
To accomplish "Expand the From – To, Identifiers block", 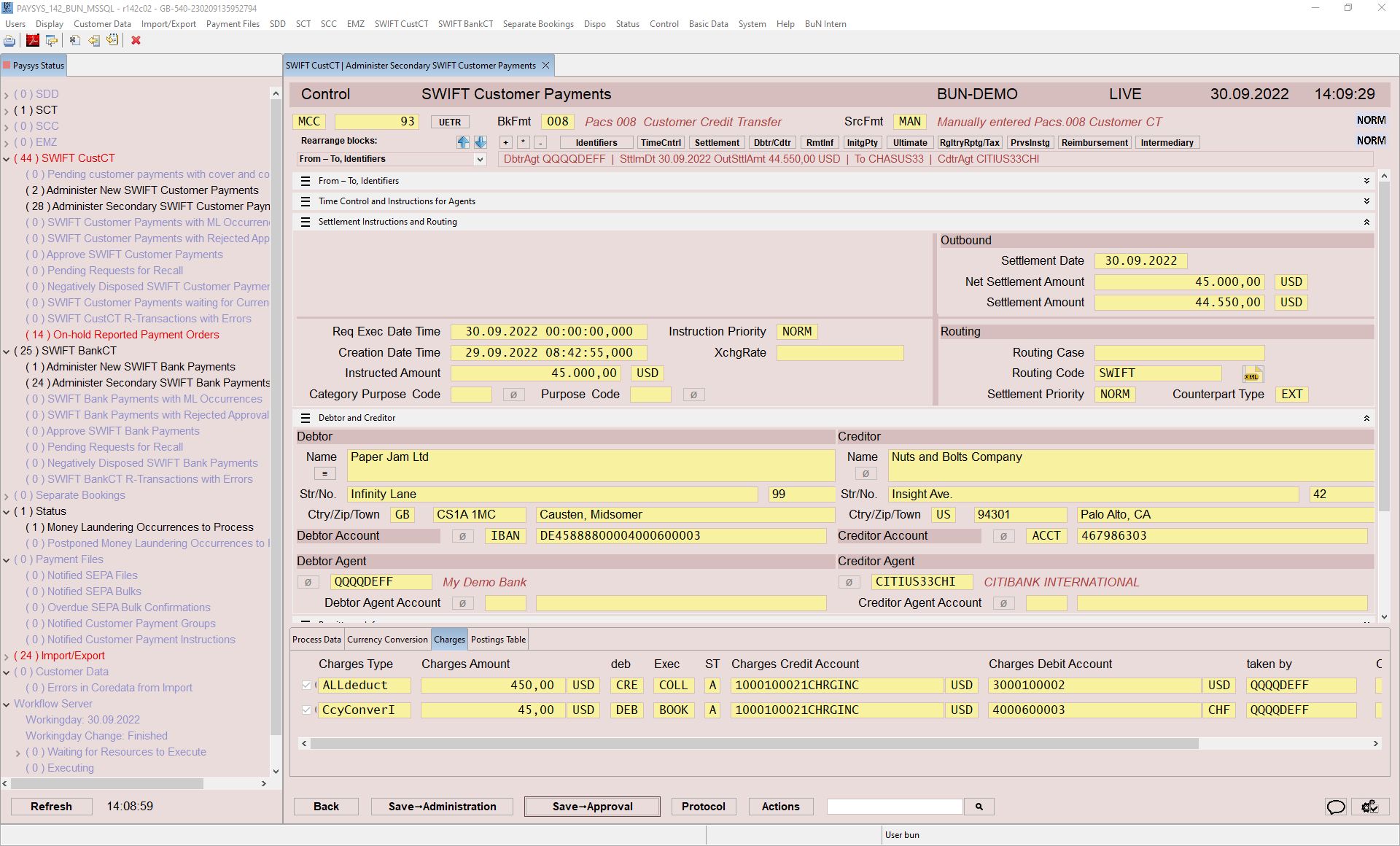I will tap(1366, 181).
